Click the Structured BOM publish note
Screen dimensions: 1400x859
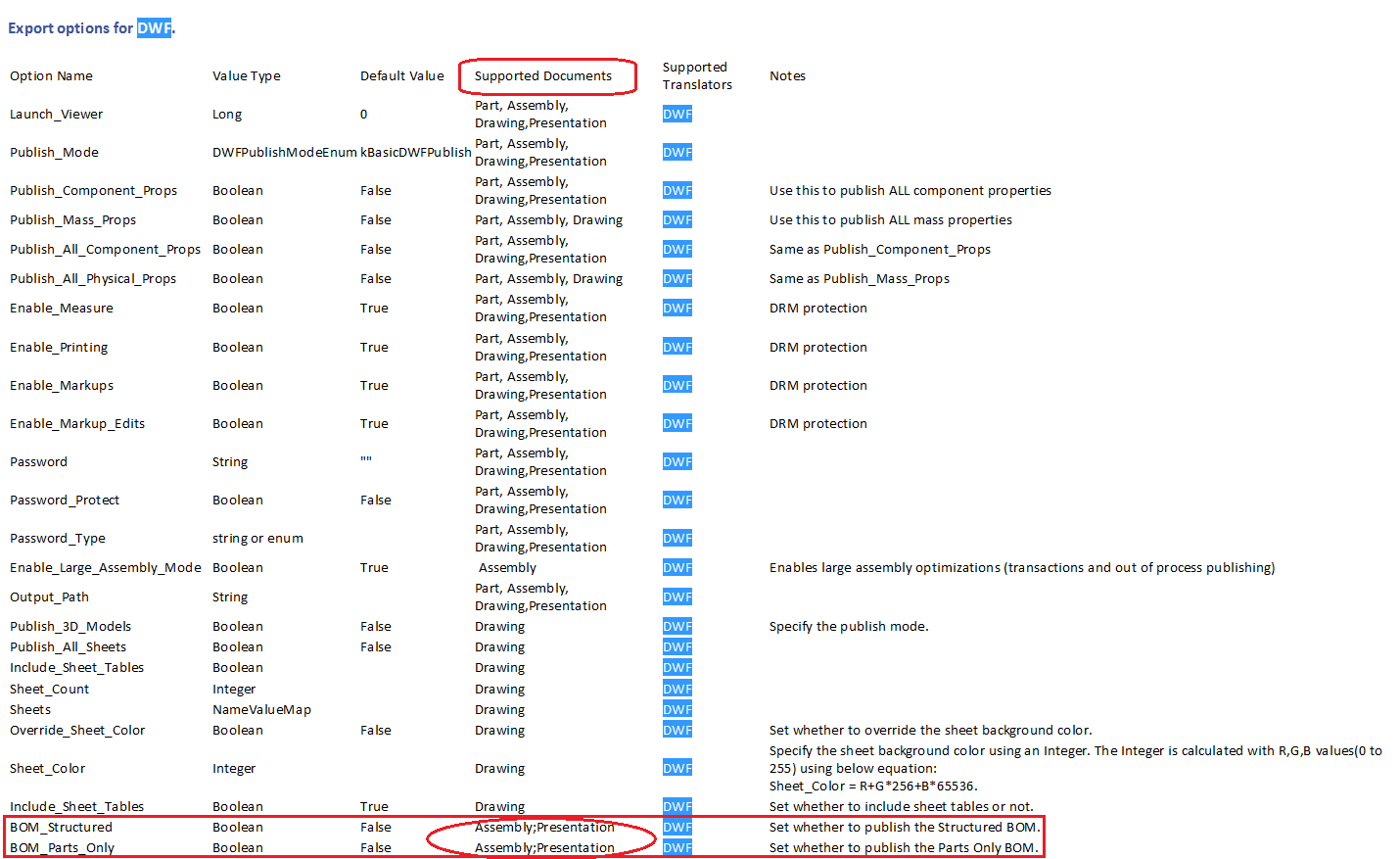(x=905, y=828)
